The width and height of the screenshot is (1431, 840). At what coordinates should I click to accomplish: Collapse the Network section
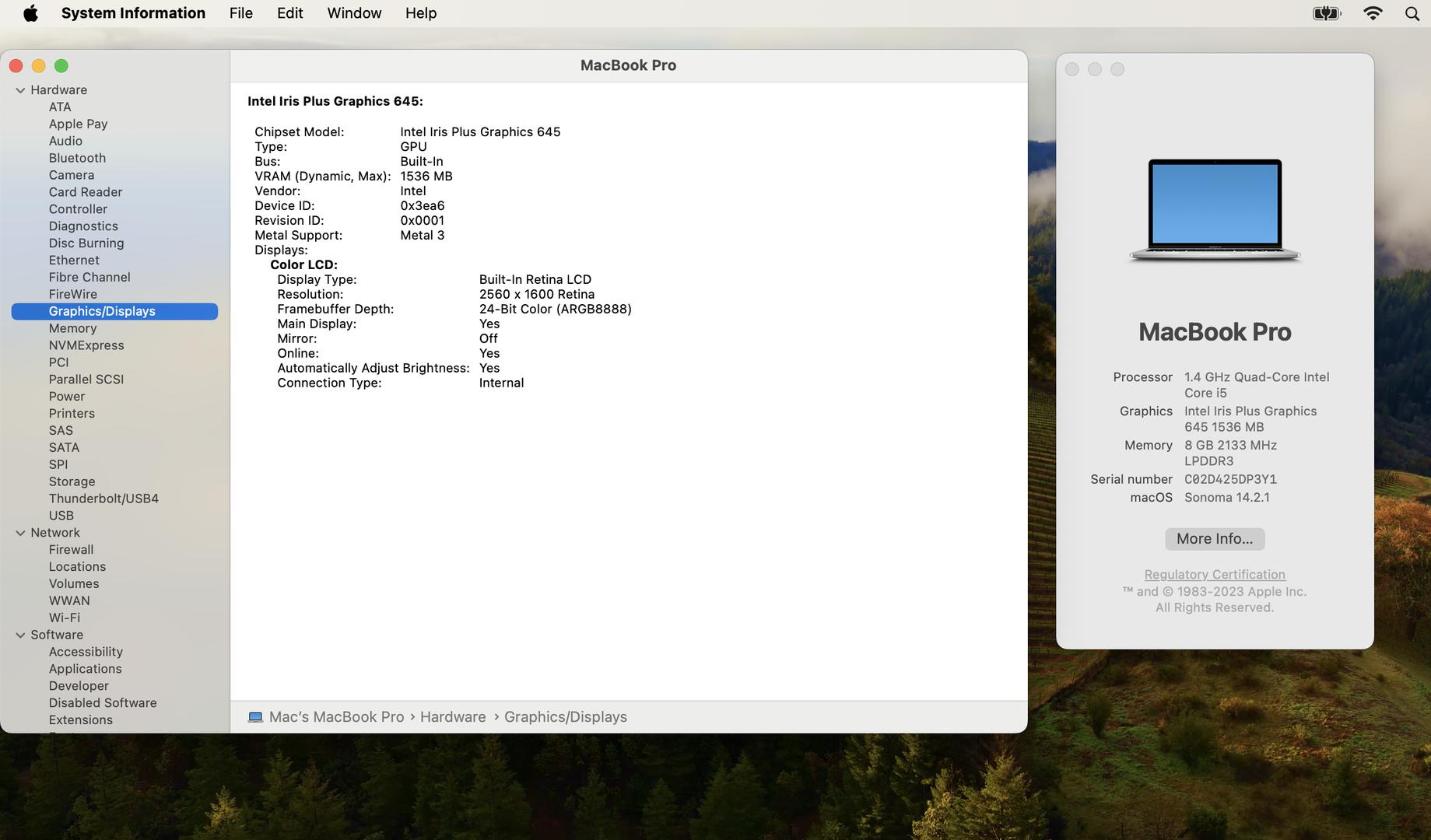[x=20, y=533]
